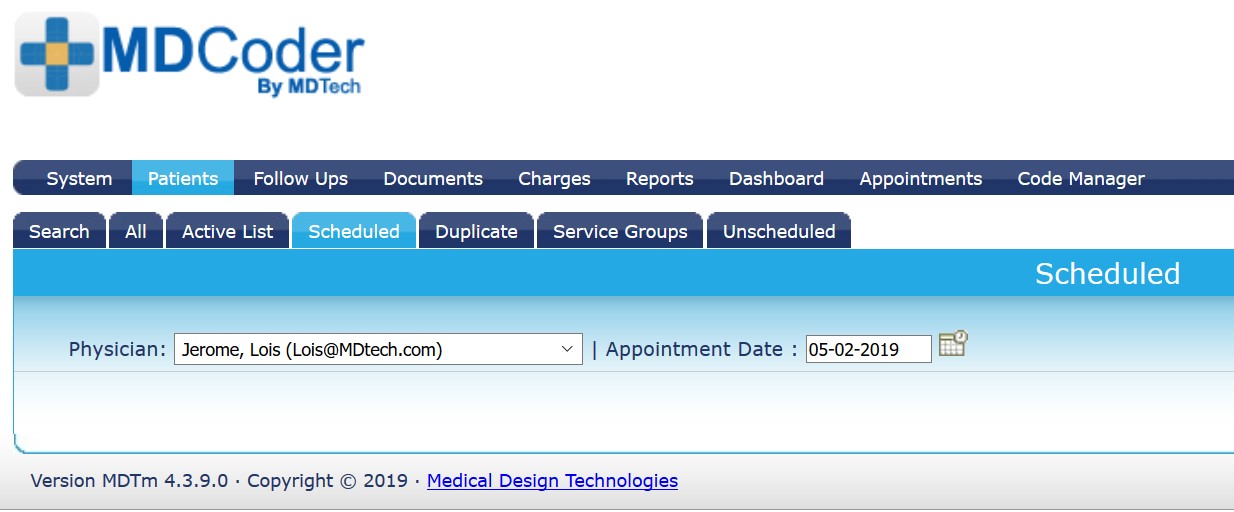Open the System menu

(x=79, y=178)
